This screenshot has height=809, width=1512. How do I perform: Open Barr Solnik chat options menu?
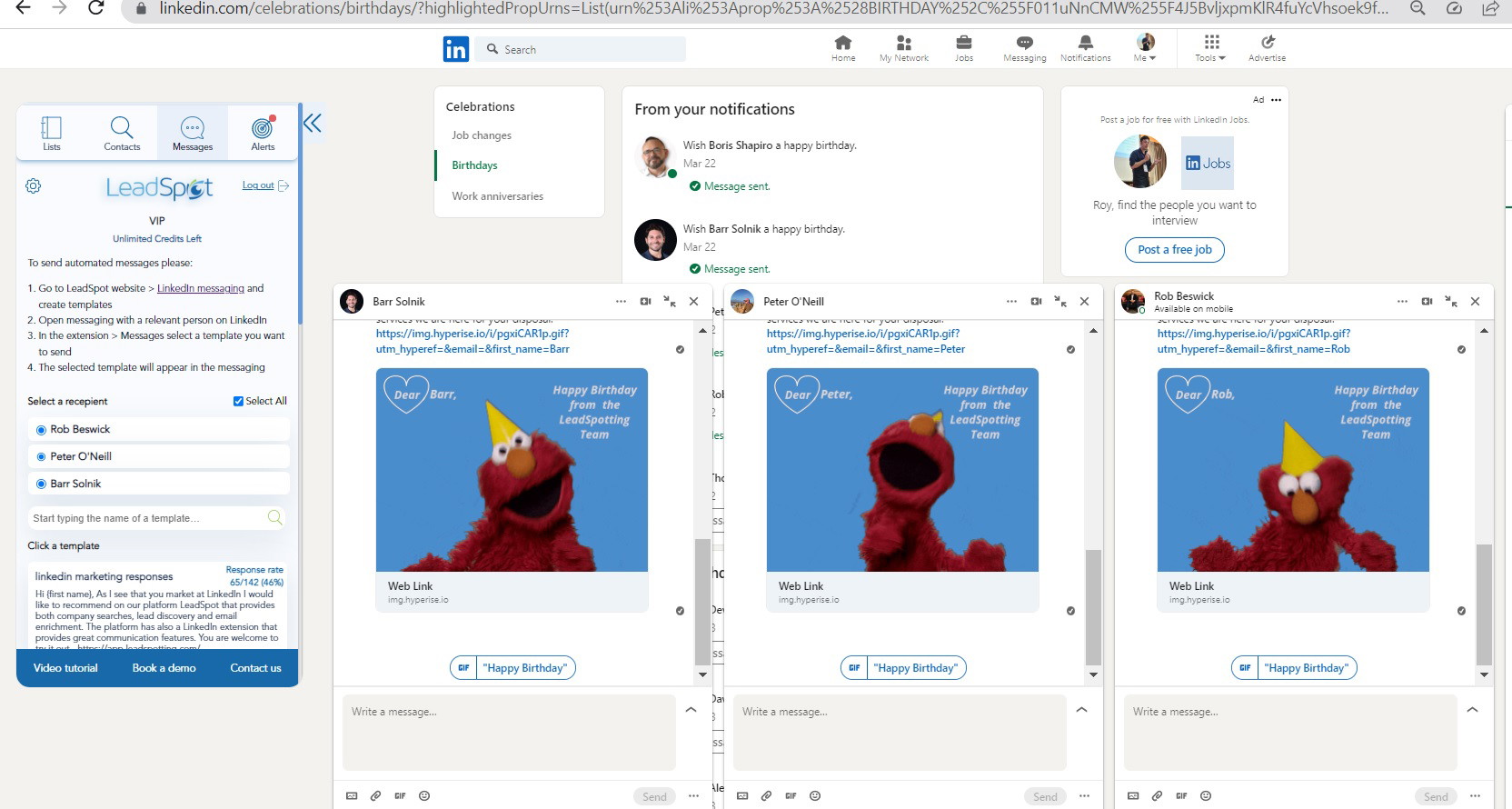[x=621, y=301]
